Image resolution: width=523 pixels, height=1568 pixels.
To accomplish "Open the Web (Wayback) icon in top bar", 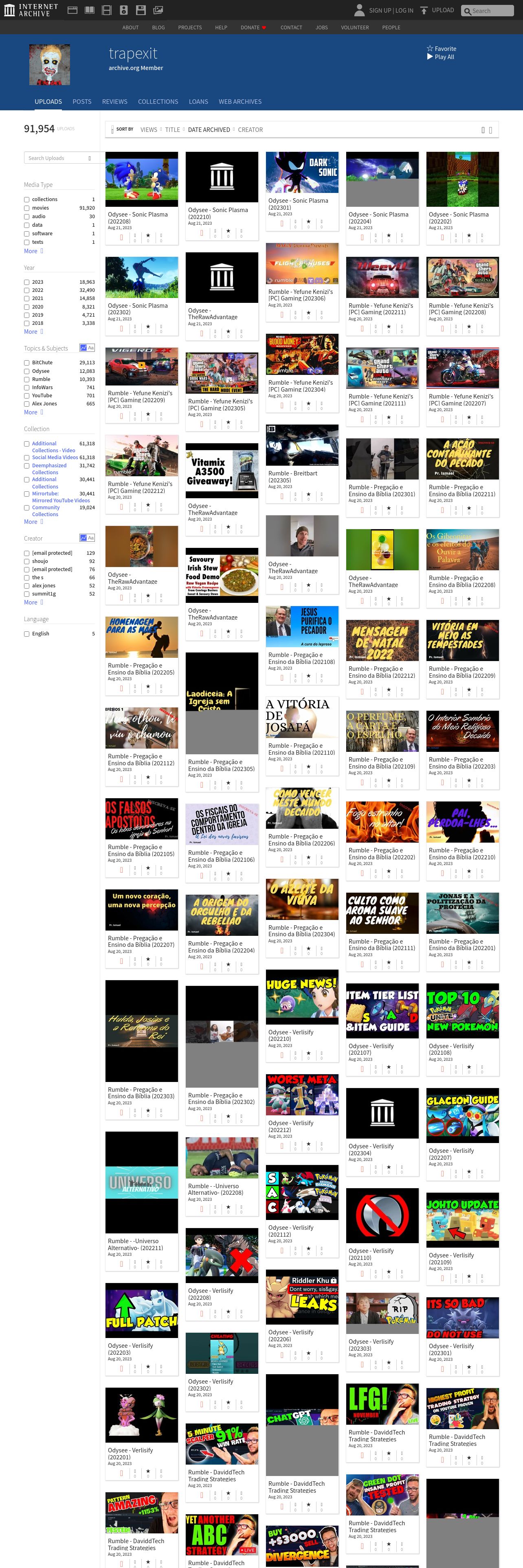I will pos(72,10).
